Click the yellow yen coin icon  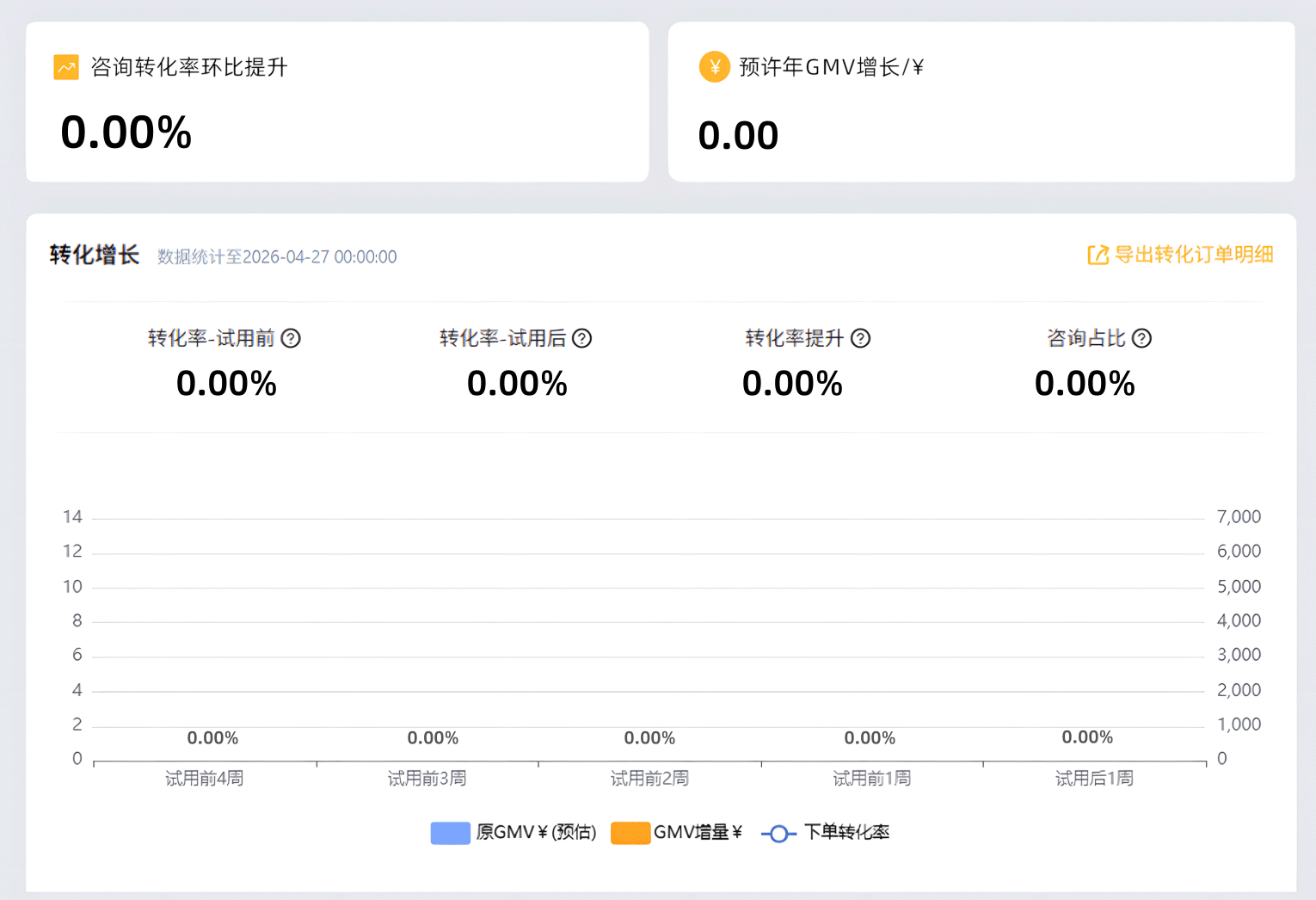coord(715,67)
